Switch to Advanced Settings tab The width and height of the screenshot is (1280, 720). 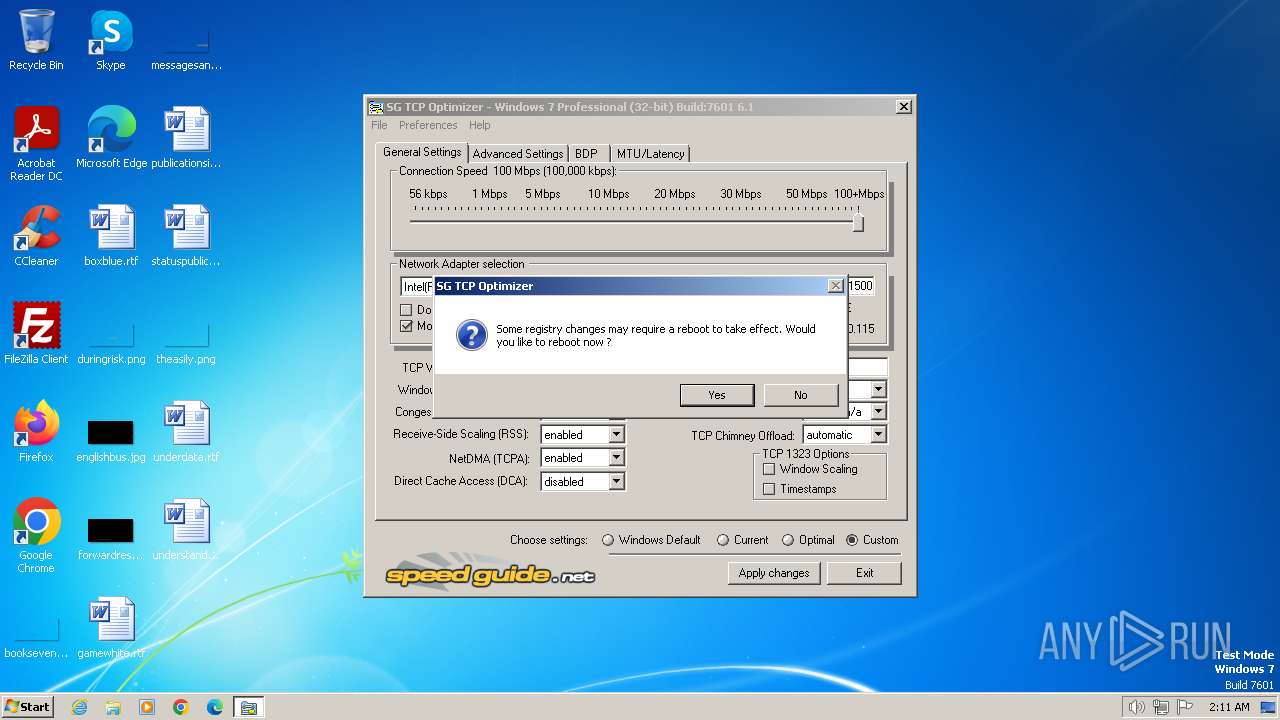click(x=518, y=154)
